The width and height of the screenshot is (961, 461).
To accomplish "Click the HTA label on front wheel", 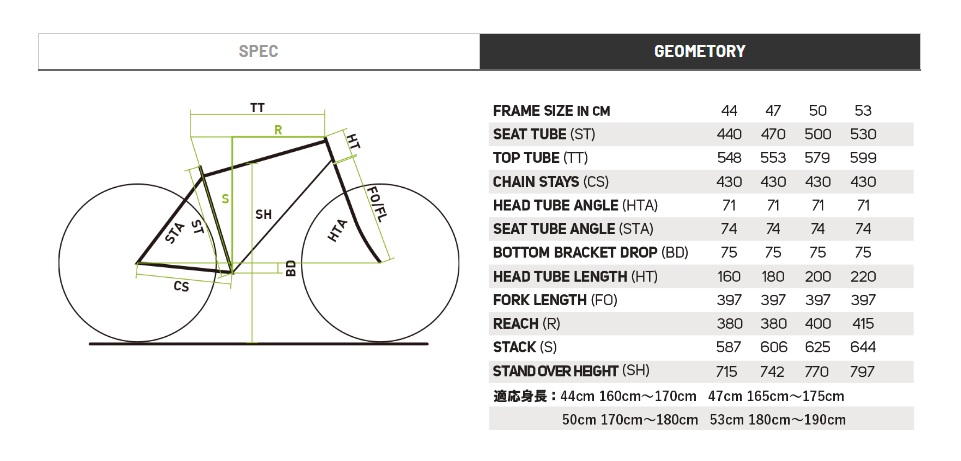I will coord(338,230).
